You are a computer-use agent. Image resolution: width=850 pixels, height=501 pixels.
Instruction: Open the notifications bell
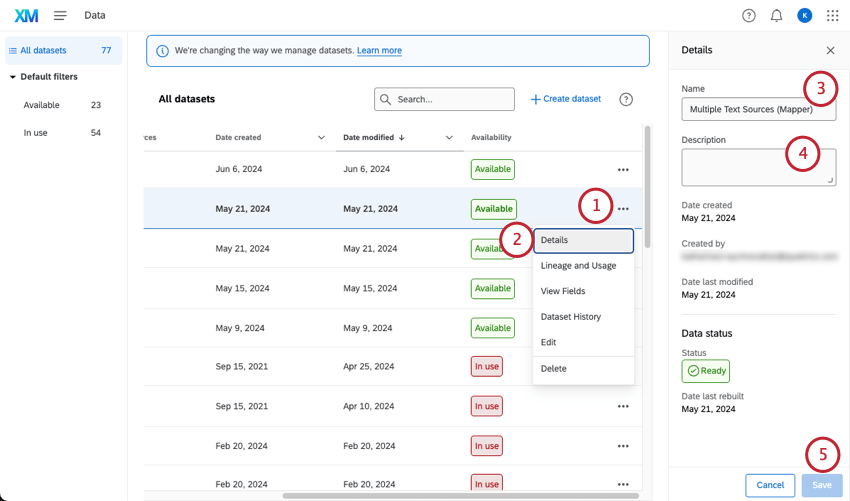[777, 16]
